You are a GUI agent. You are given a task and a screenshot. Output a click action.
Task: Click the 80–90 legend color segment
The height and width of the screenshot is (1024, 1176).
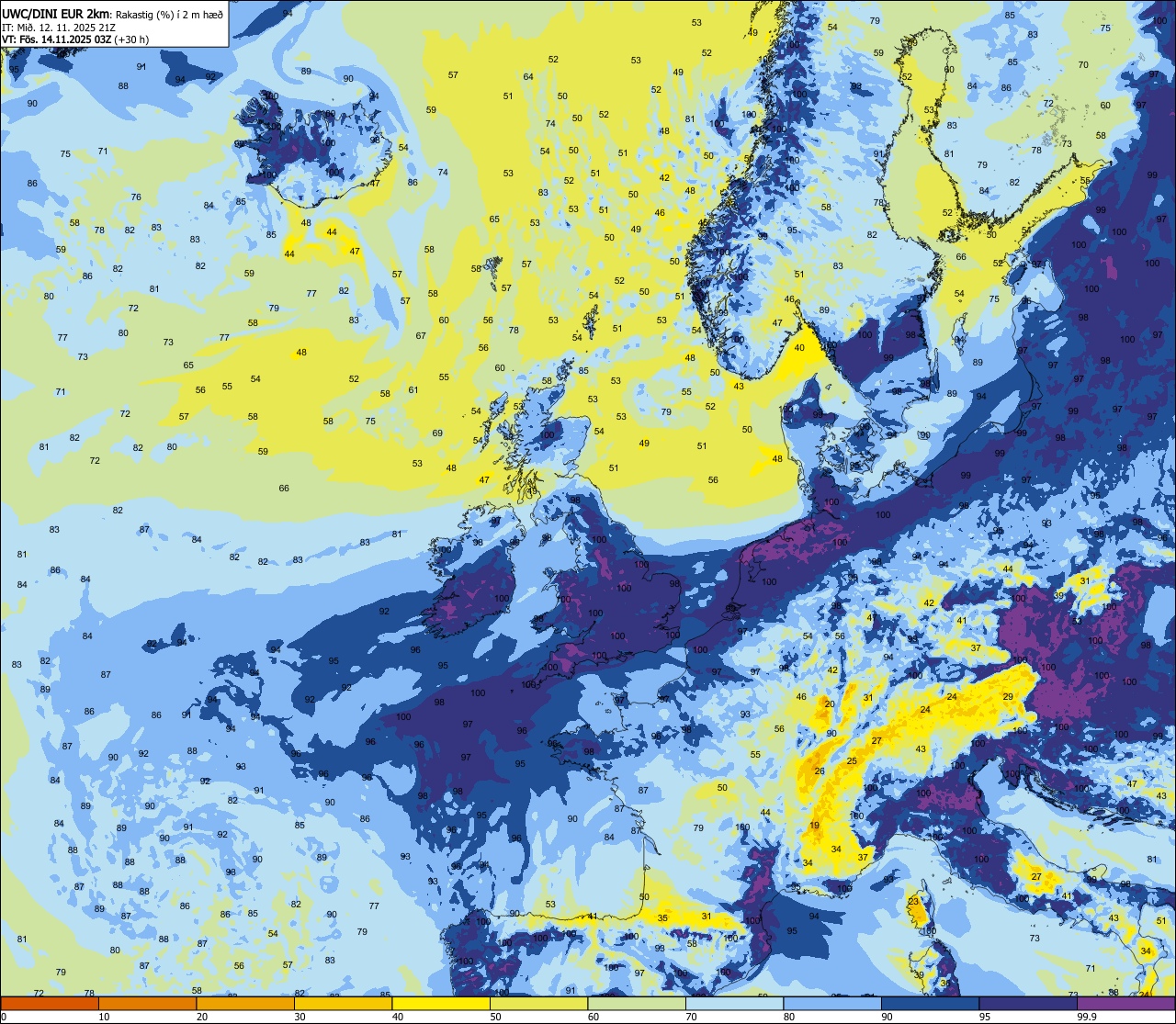click(832, 1003)
